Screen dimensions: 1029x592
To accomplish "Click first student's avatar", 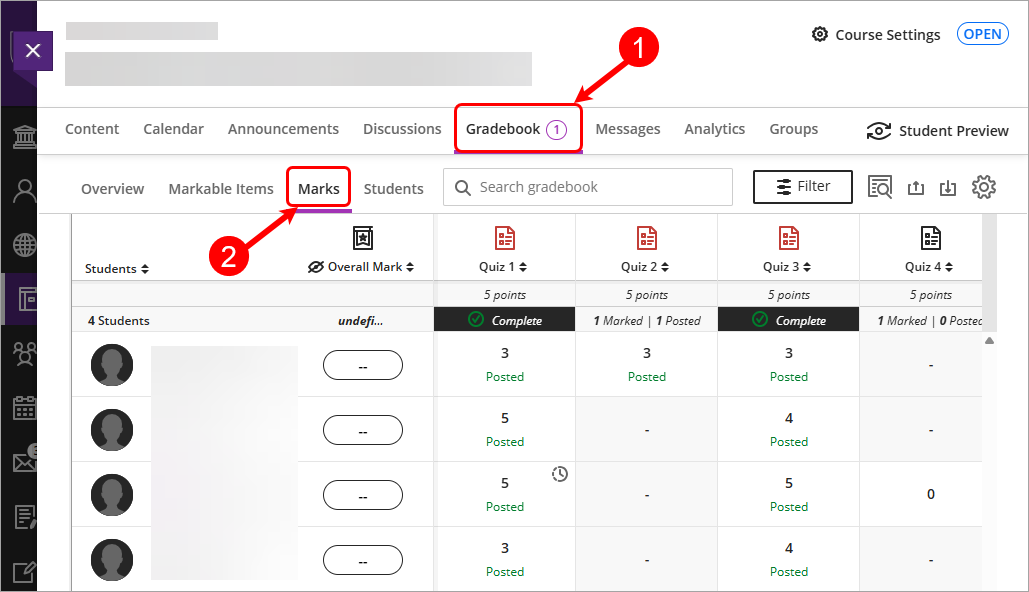I will [112, 365].
